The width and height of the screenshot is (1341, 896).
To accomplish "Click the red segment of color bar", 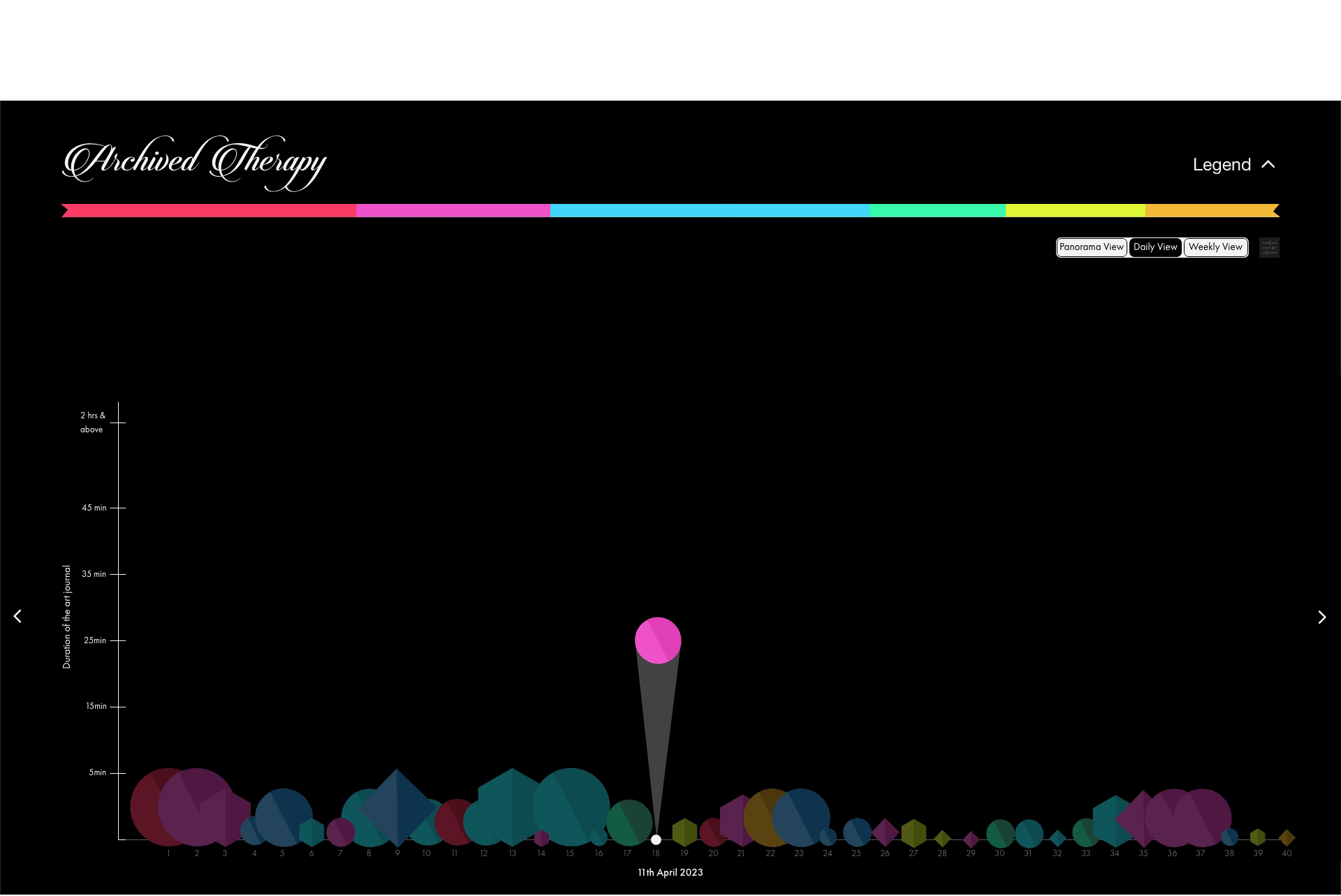I will (x=210, y=211).
